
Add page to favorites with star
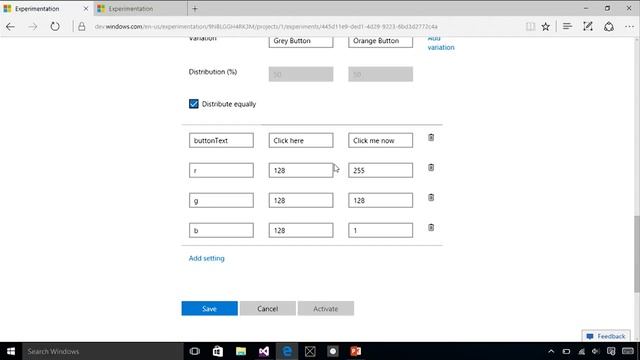(x=546, y=27)
